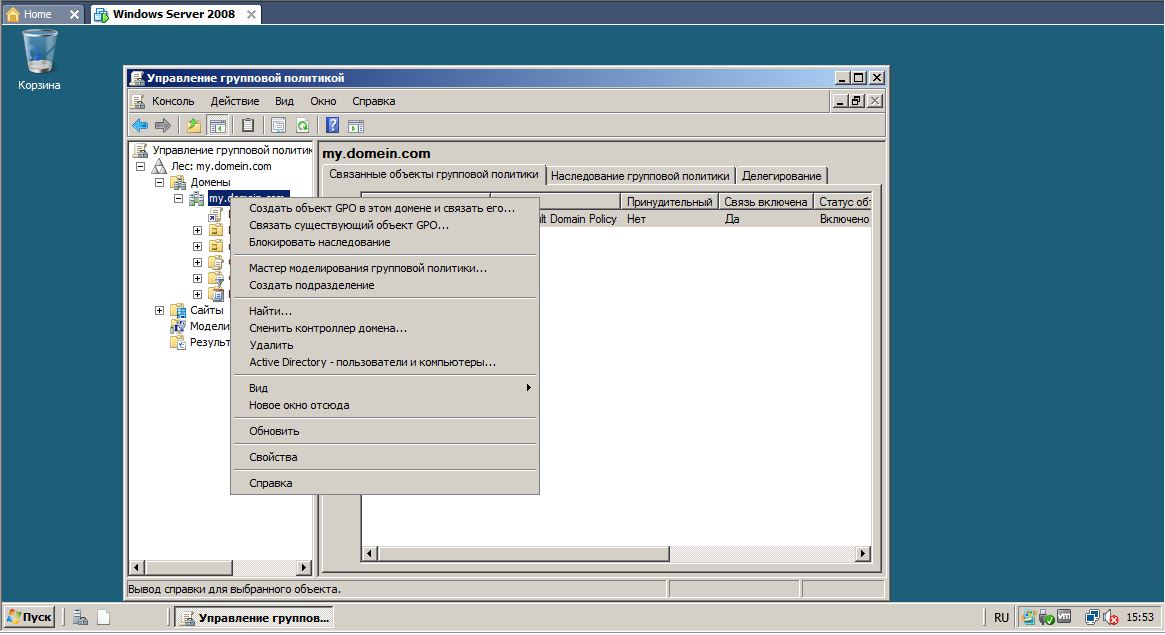The width and height of the screenshot is (1165, 635).
Task: Open the Справка menu in the menu bar
Action: coord(374,101)
